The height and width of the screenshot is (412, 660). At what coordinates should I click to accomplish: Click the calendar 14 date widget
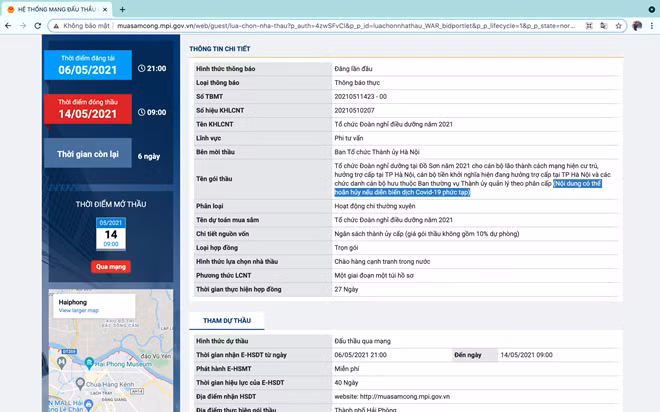[x=111, y=234]
